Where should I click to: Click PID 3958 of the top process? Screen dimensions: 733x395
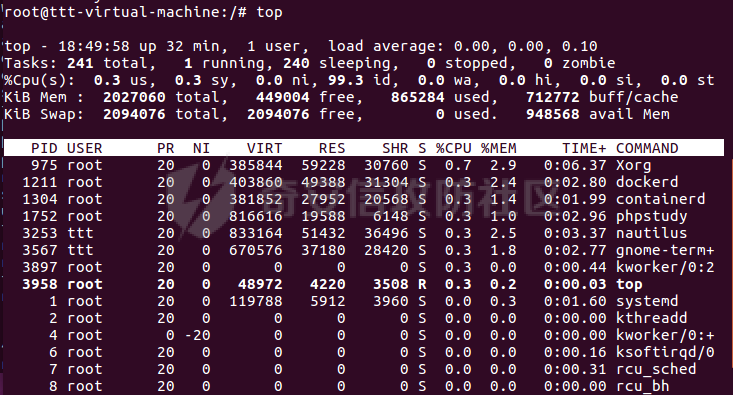pyautogui.click(x=40, y=284)
